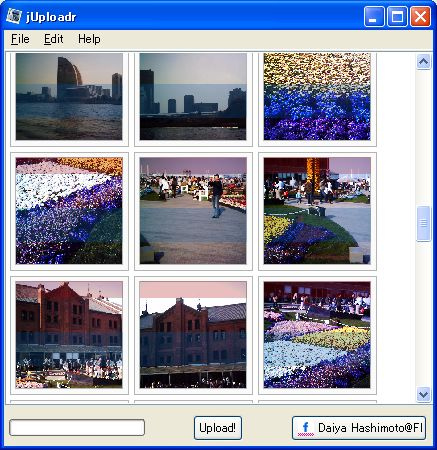
Task: Click the scrollbar down arrow
Action: coord(423,395)
